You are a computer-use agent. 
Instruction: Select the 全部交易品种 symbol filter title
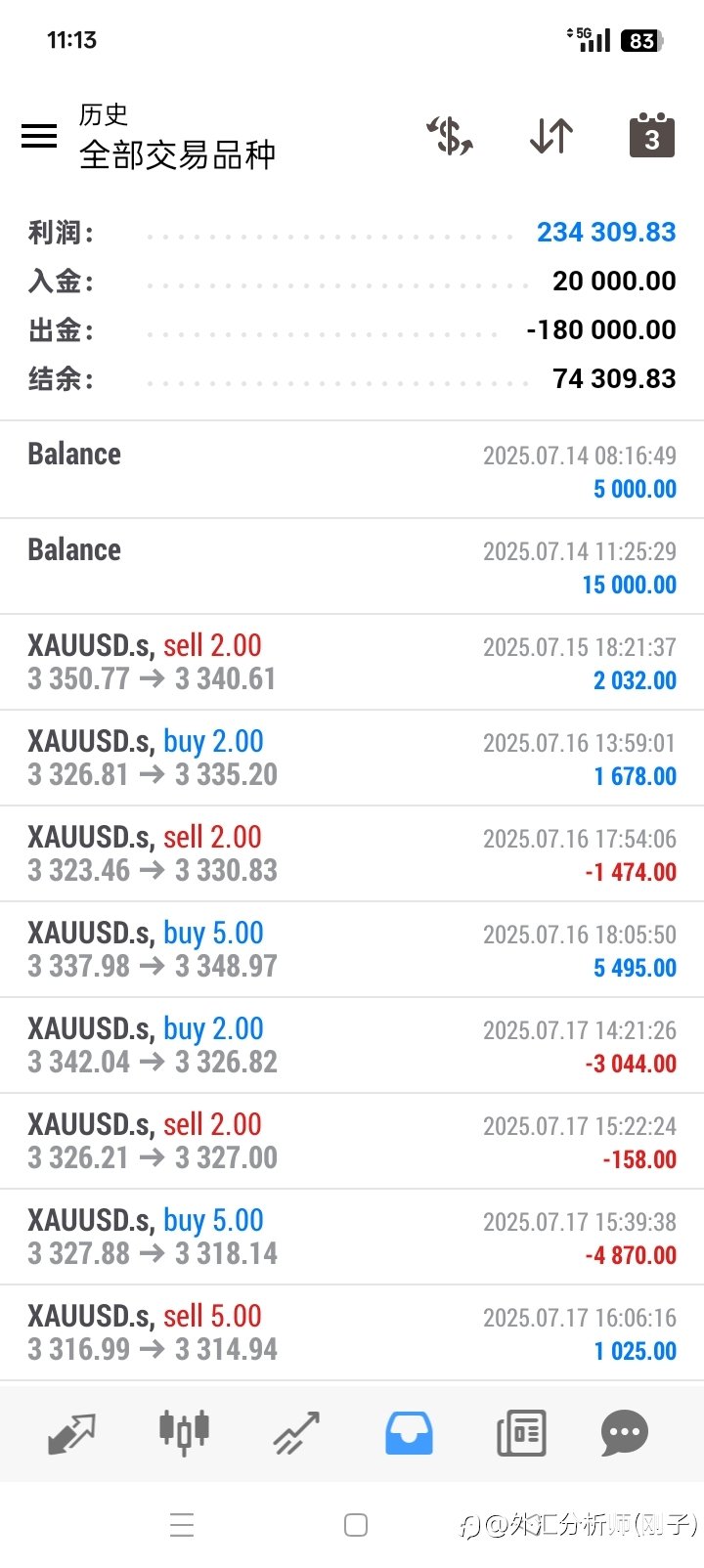(x=177, y=154)
